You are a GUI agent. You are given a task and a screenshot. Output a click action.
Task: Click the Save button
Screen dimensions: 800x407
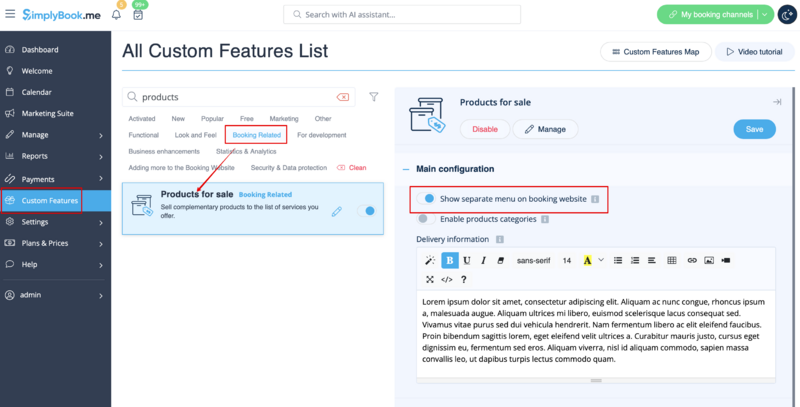[754, 129]
